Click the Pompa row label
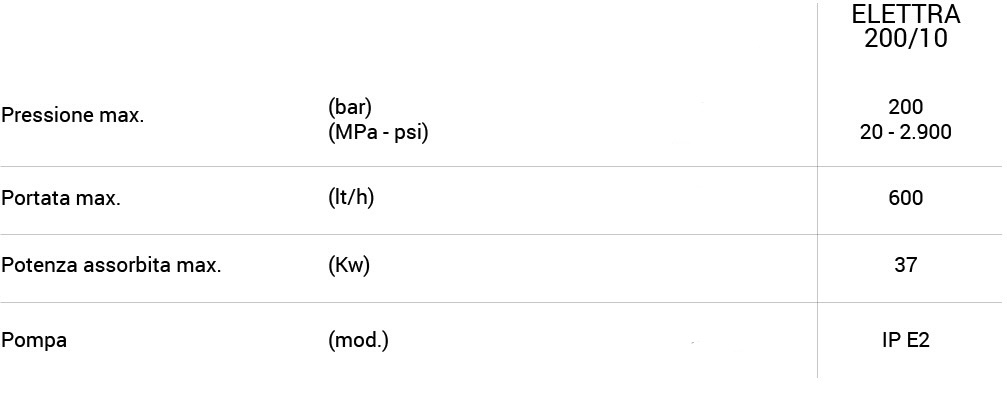Image resolution: width=1007 pixels, height=410 pixels. click(x=34, y=341)
